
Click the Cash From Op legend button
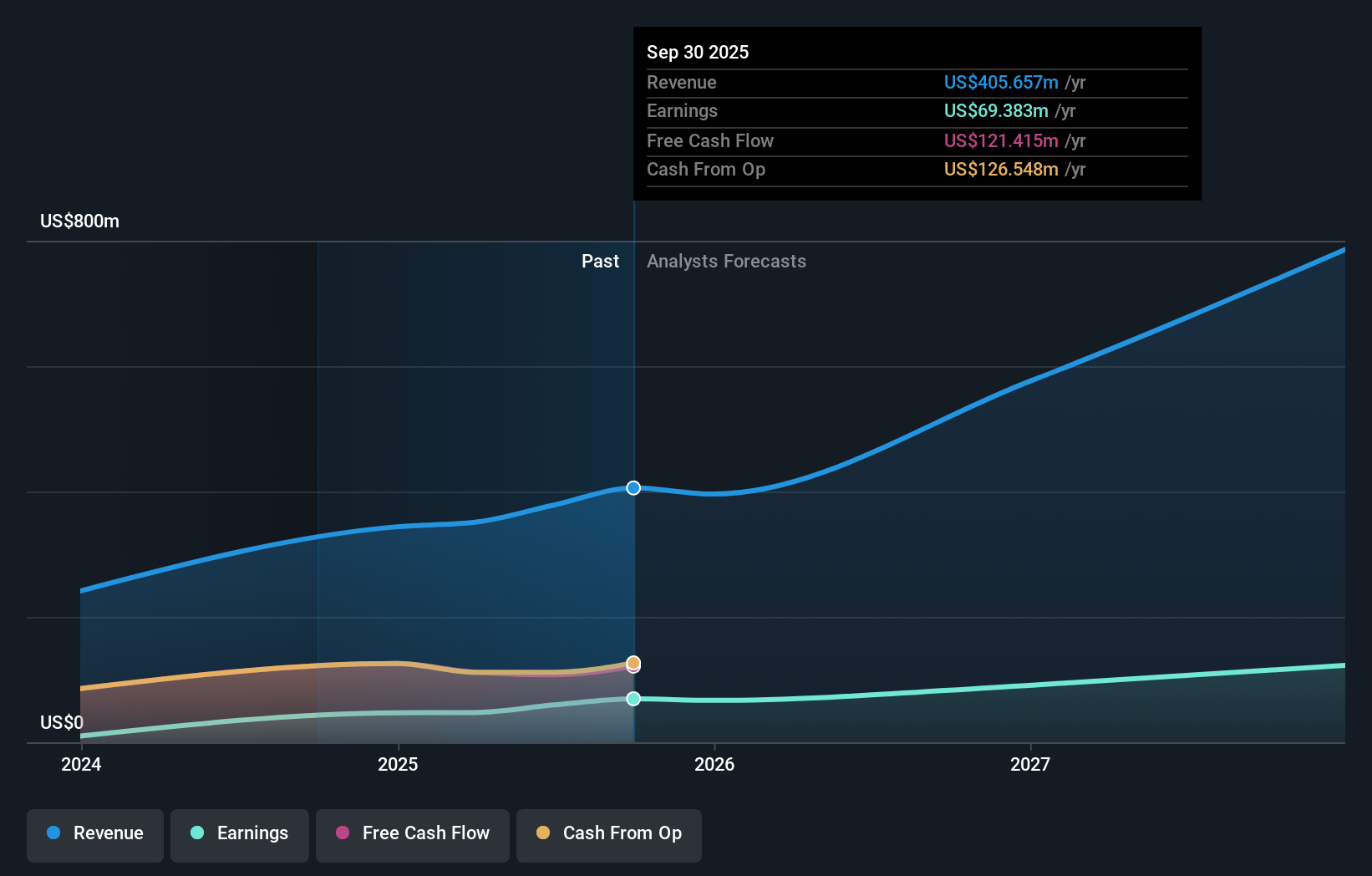pyautogui.click(x=608, y=833)
